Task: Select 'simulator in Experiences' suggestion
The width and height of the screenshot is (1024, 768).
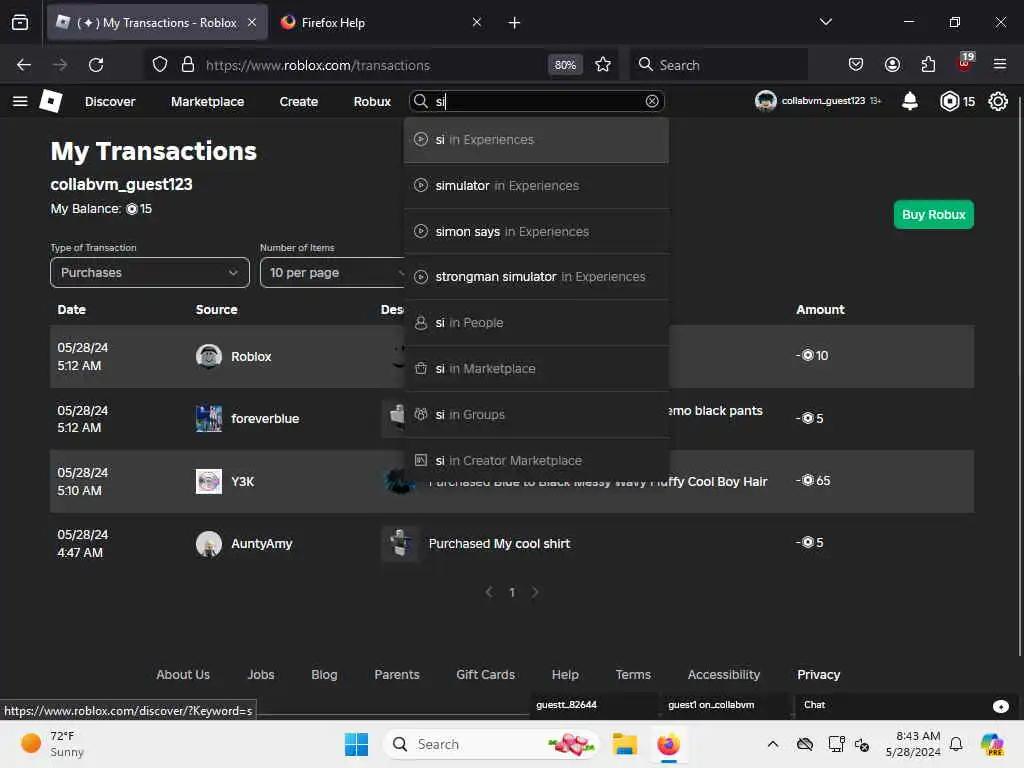Action: [x=536, y=185]
